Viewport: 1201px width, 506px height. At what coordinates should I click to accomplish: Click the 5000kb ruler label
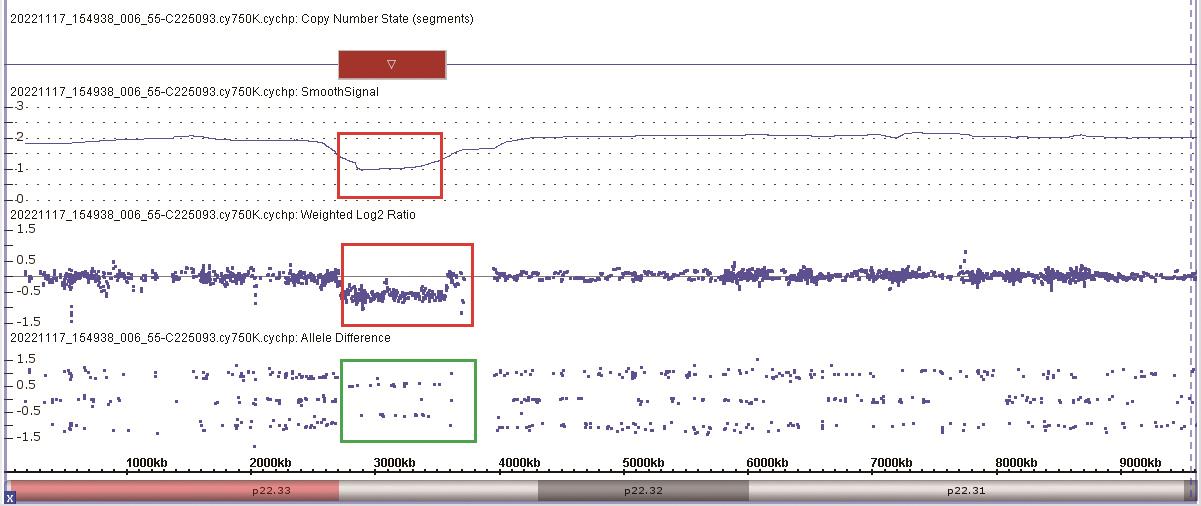coord(643,463)
